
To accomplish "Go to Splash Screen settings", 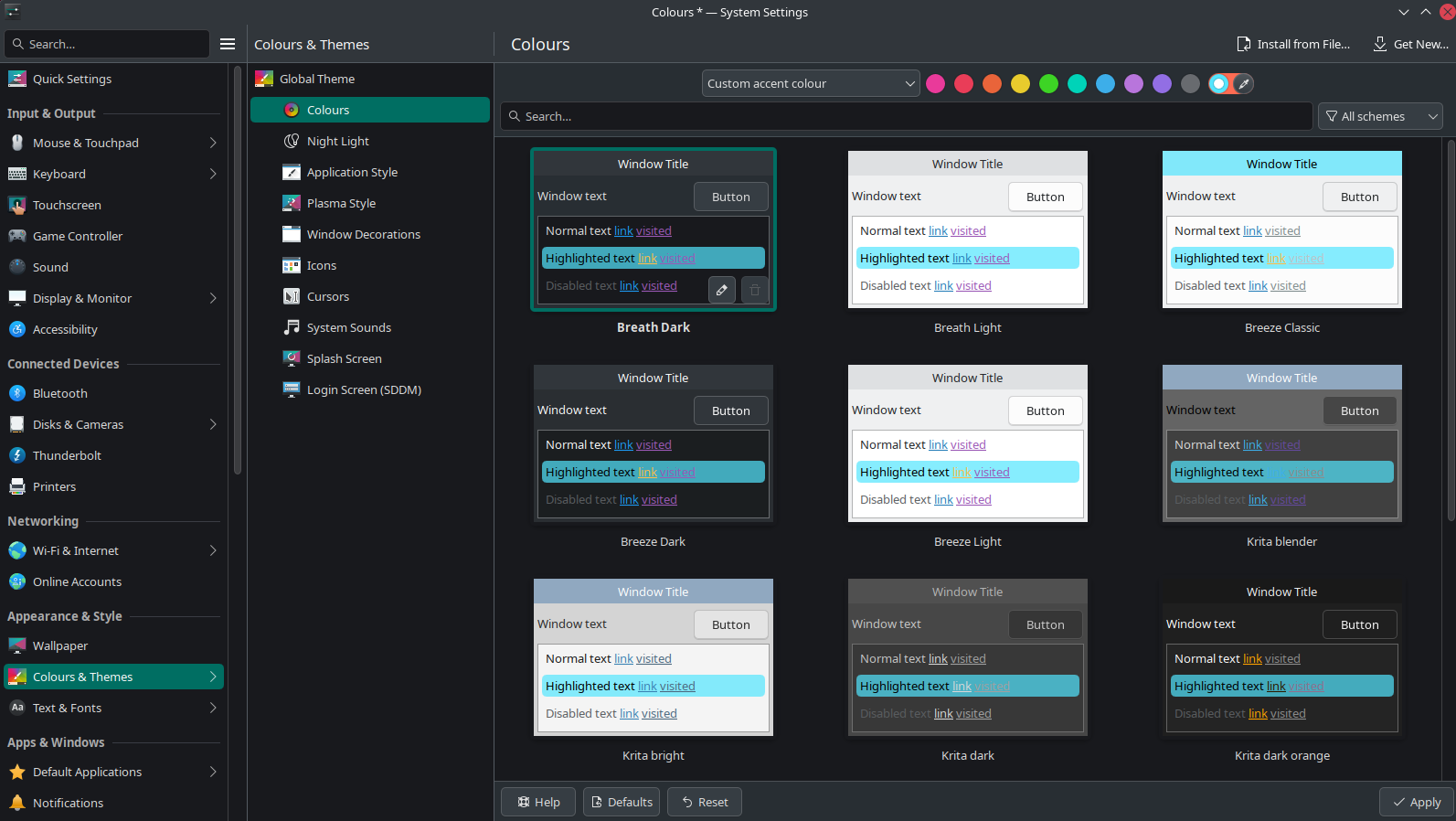I will (x=344, y=358).
